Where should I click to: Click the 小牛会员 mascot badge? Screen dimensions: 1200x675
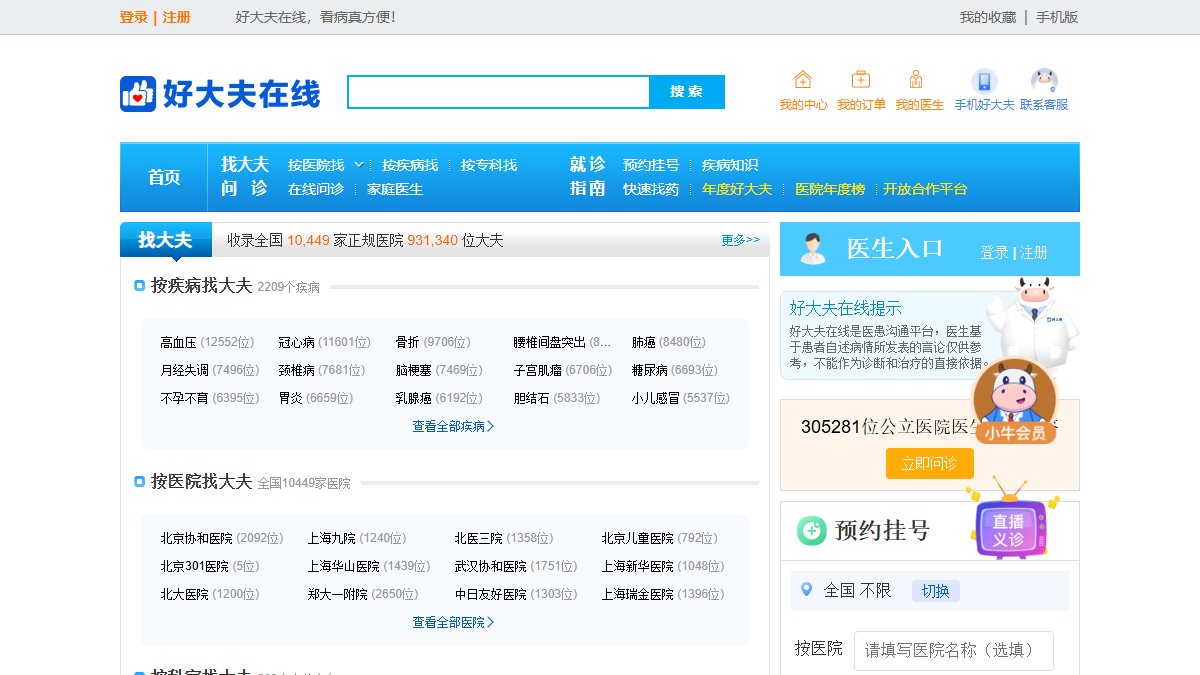1015,402
